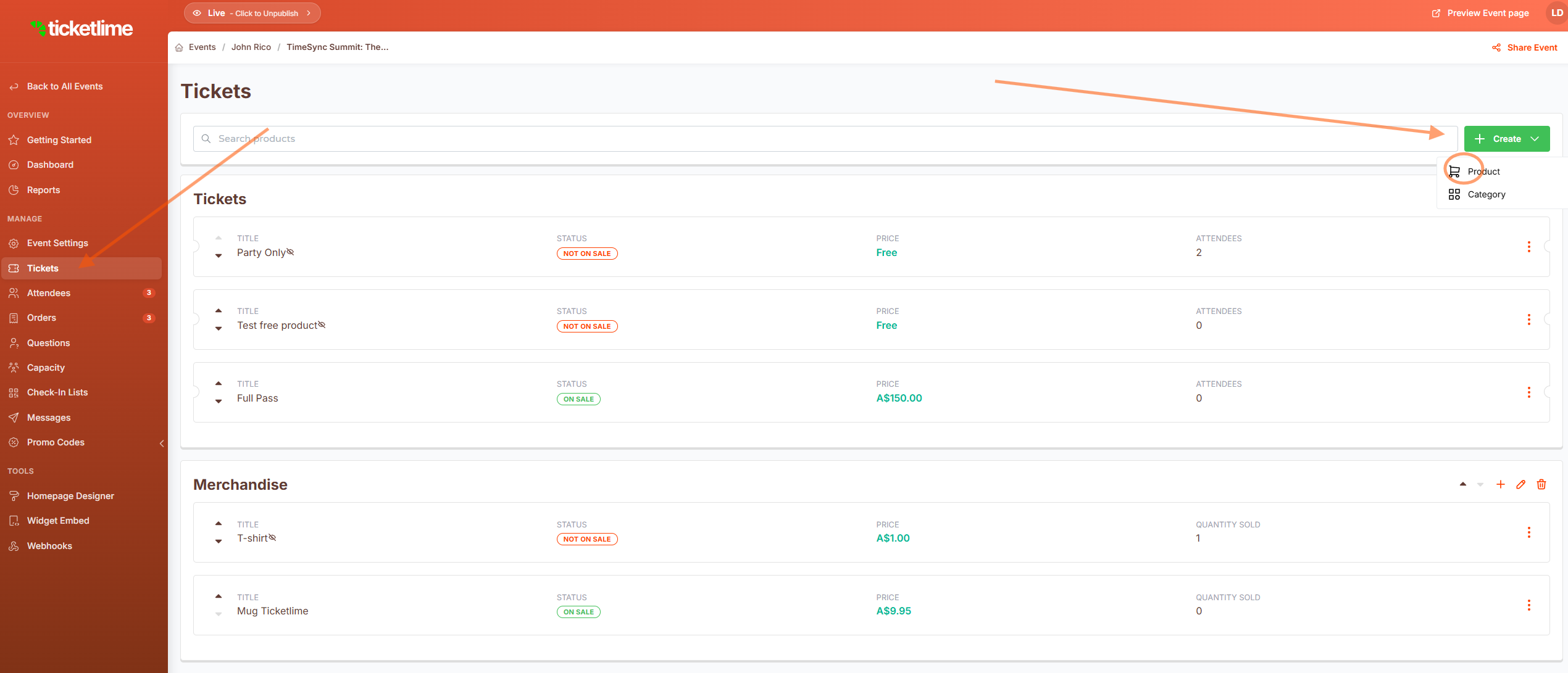Open the Webhooks sidebar item
This screenshot has height=673, width=1568.
(49, 546)
